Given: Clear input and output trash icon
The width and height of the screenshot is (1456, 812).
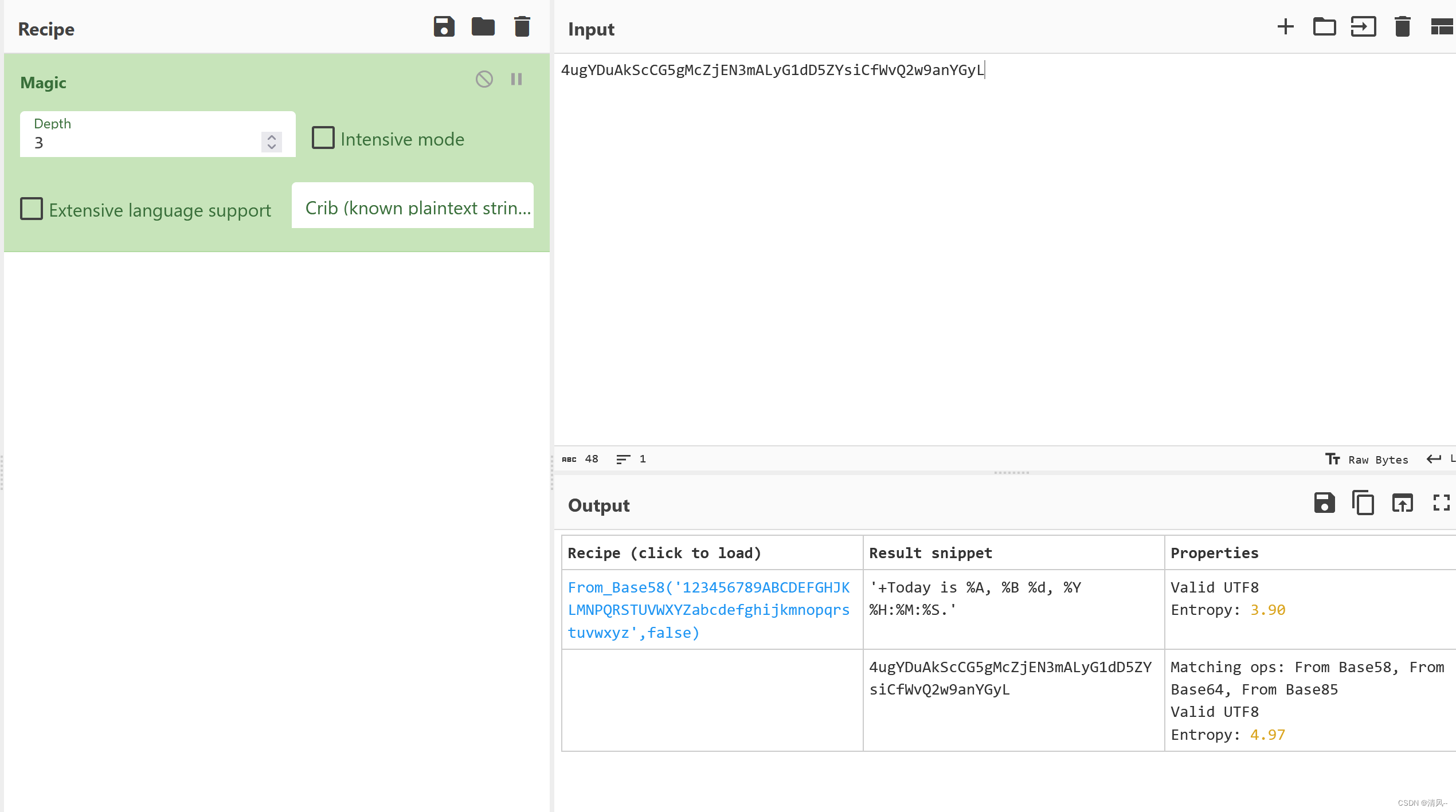Looking at the screenshot, I should tap(1402, 27).
